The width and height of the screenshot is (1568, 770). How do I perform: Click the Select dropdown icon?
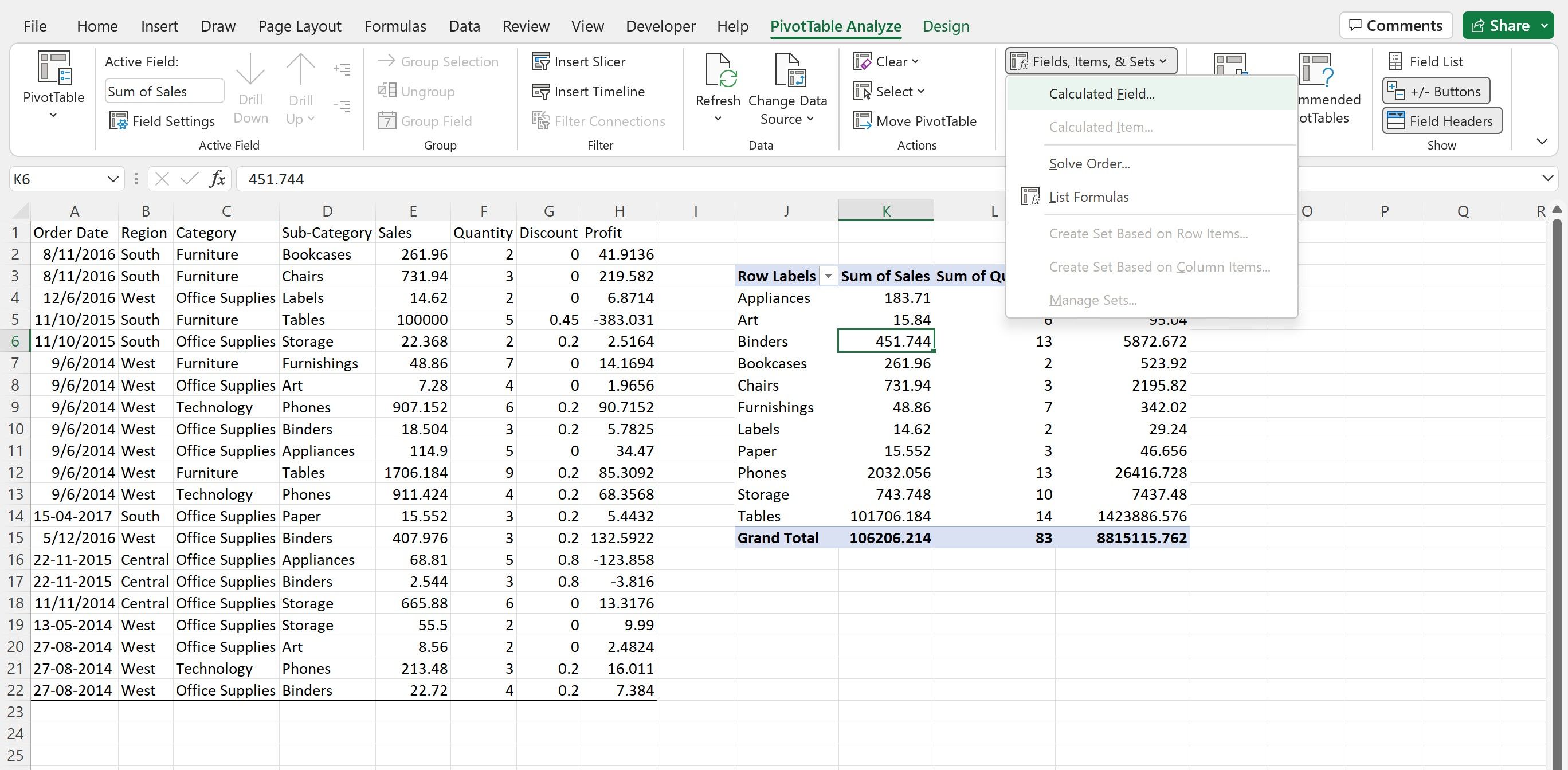(x=924, y=90)
